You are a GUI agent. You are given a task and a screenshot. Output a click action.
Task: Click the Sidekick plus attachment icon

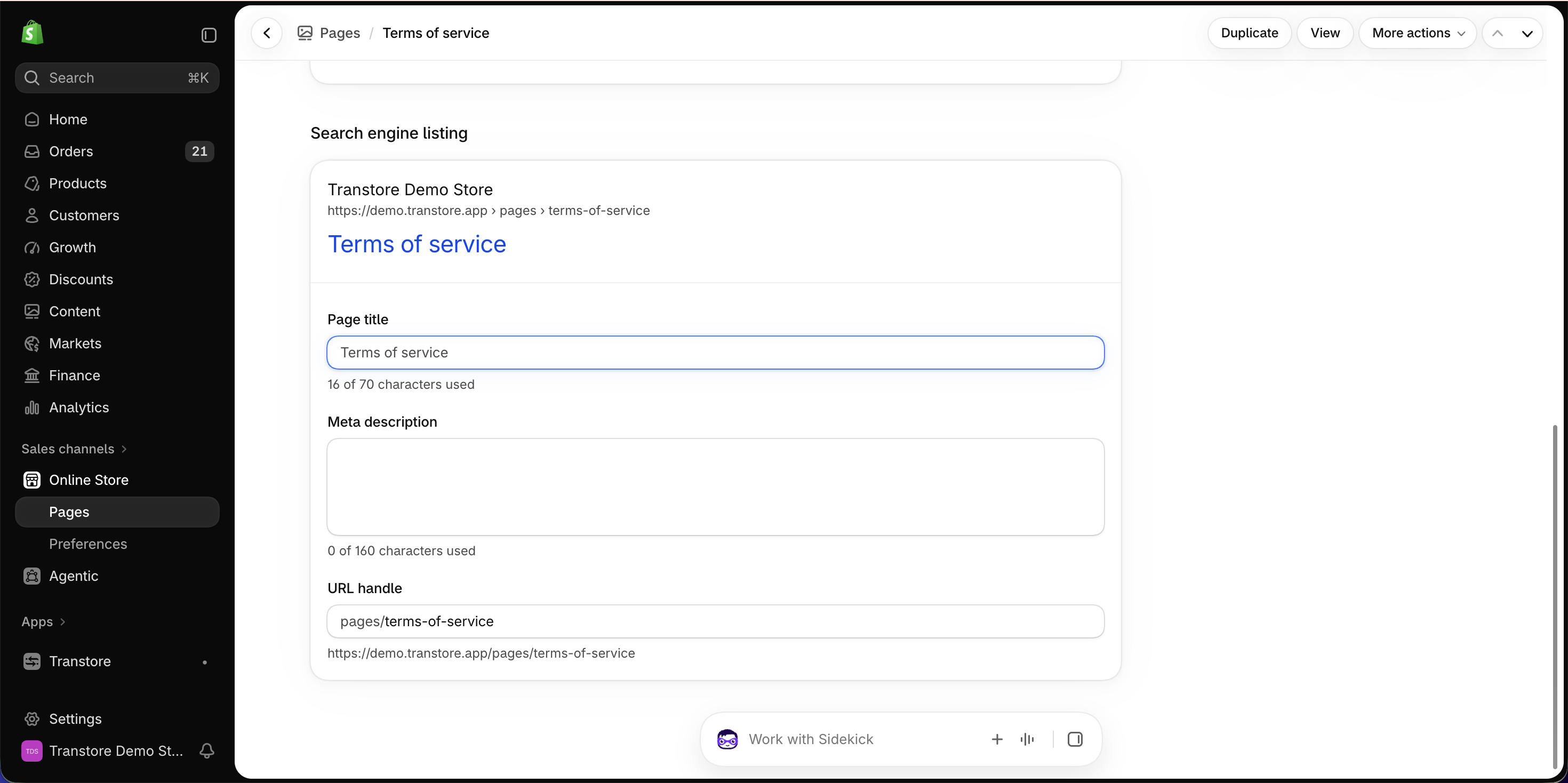[x=997, y=739]
